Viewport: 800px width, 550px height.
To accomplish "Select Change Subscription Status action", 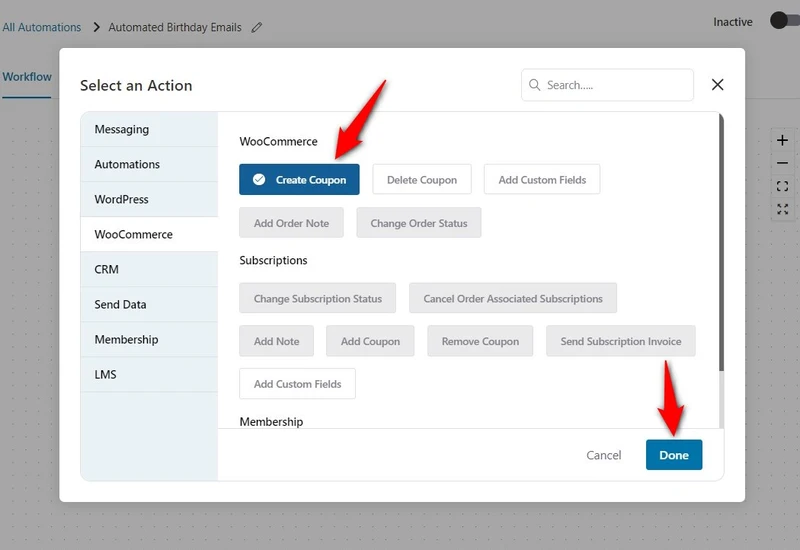I will (317, 298).
